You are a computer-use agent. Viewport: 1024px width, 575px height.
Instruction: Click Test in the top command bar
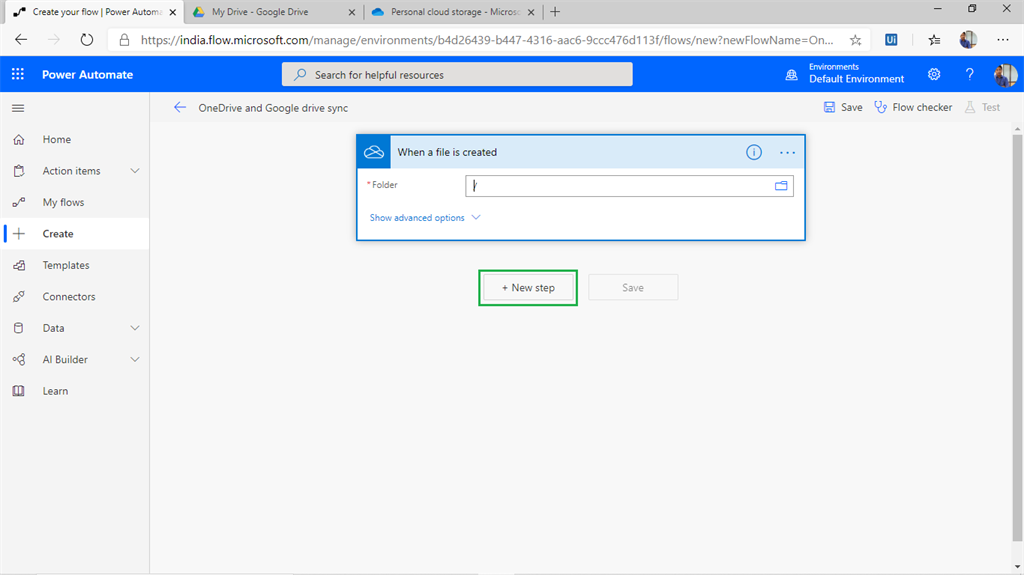(982, 107)
